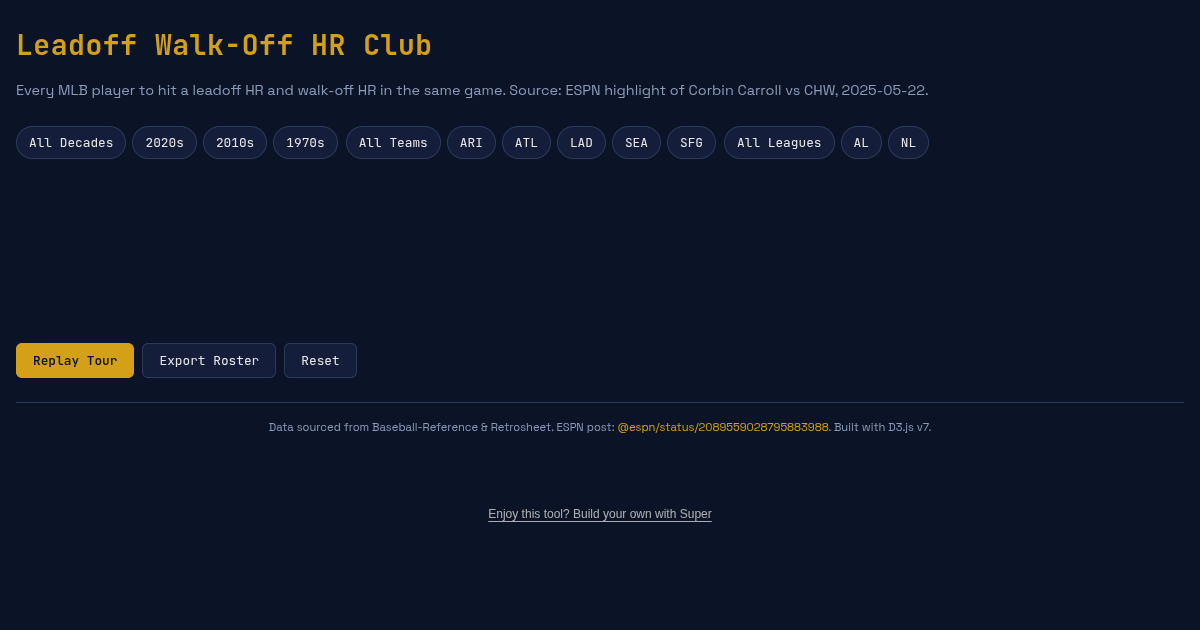Filter roster to SEA team

tap(636, 143)
